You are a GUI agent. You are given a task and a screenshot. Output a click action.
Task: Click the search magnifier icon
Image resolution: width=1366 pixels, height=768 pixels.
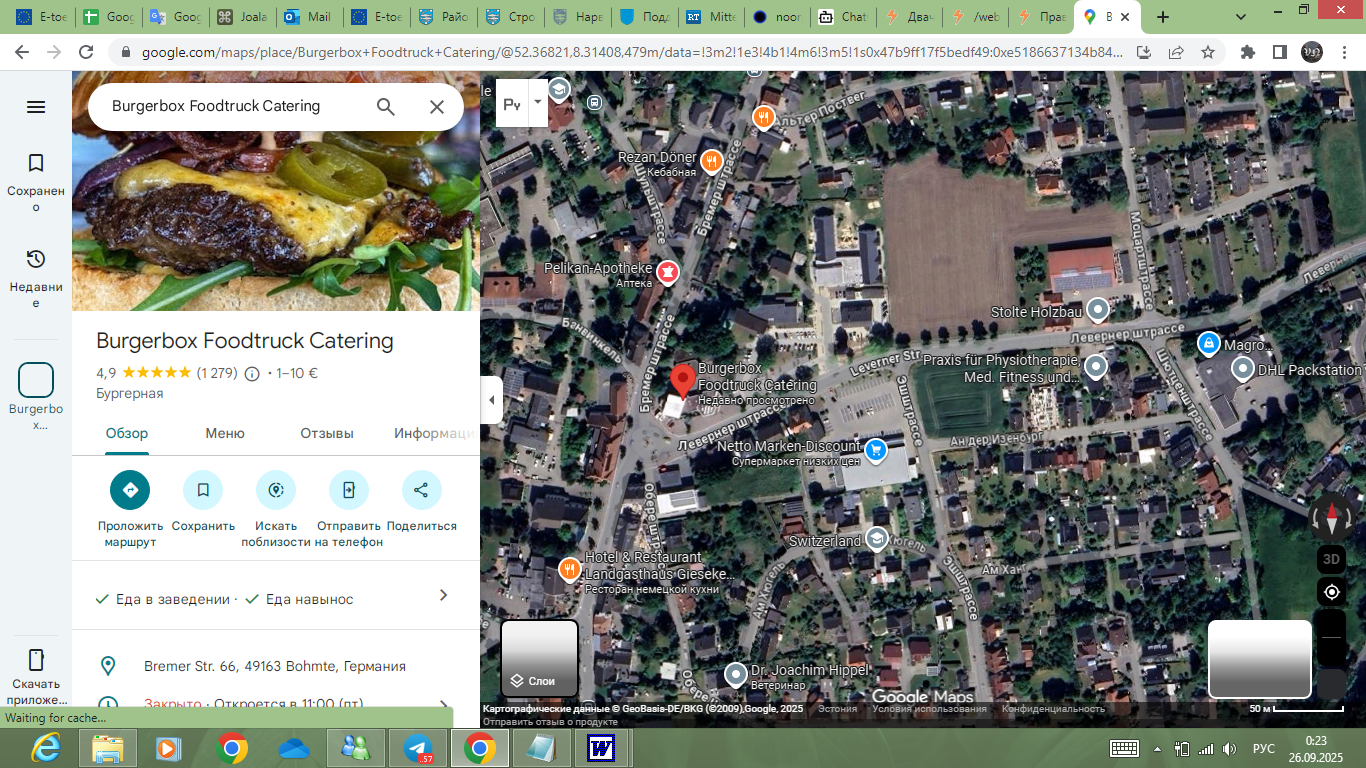click(x=386, y=107)
